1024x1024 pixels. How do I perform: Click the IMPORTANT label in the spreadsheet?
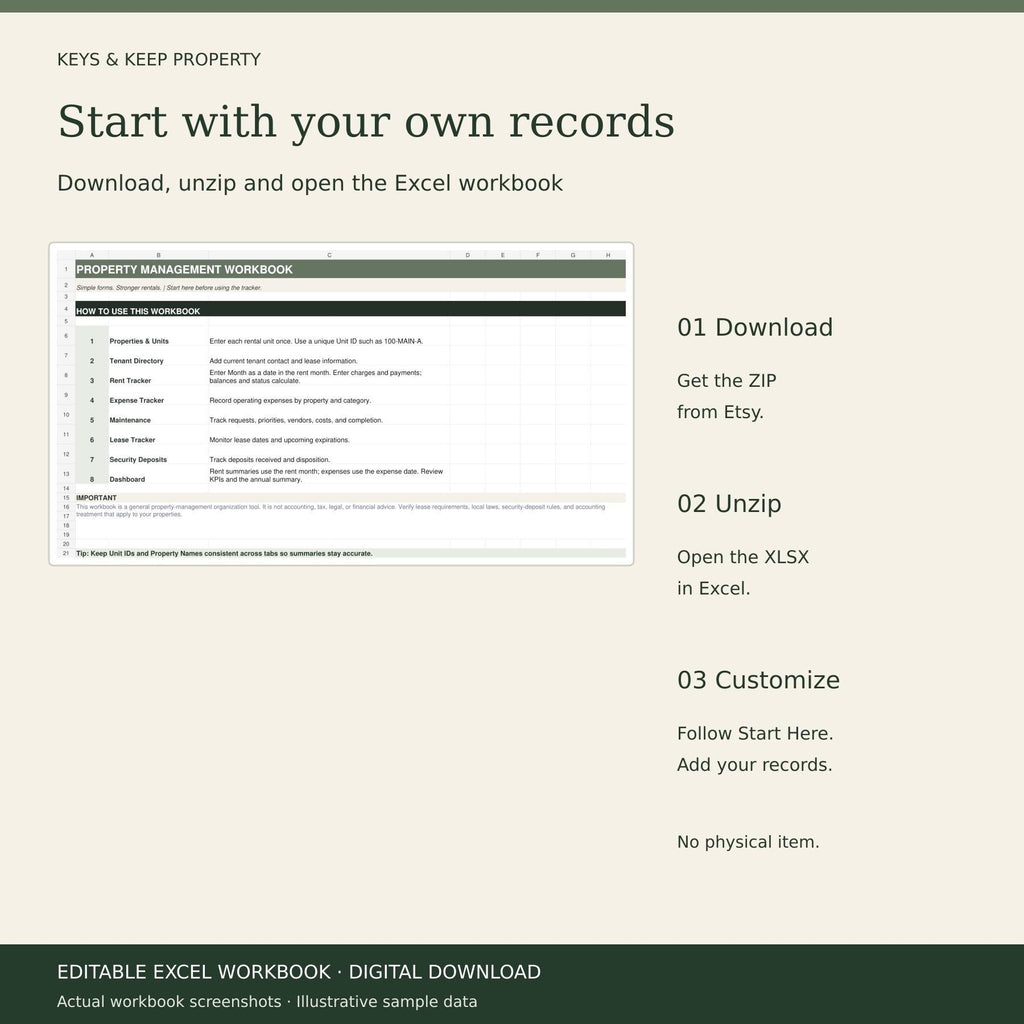[96, 498]
